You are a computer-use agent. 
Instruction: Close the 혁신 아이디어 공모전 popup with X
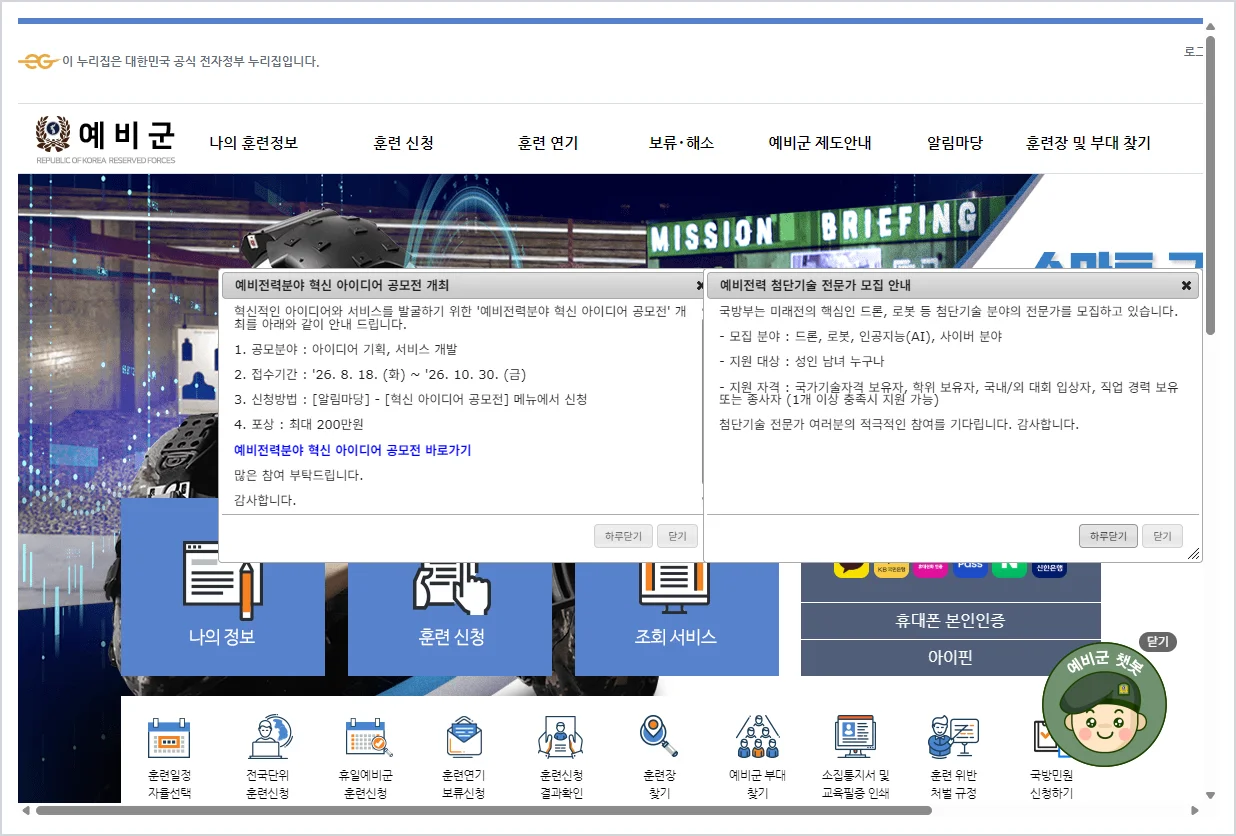click(x=700, y=285)
